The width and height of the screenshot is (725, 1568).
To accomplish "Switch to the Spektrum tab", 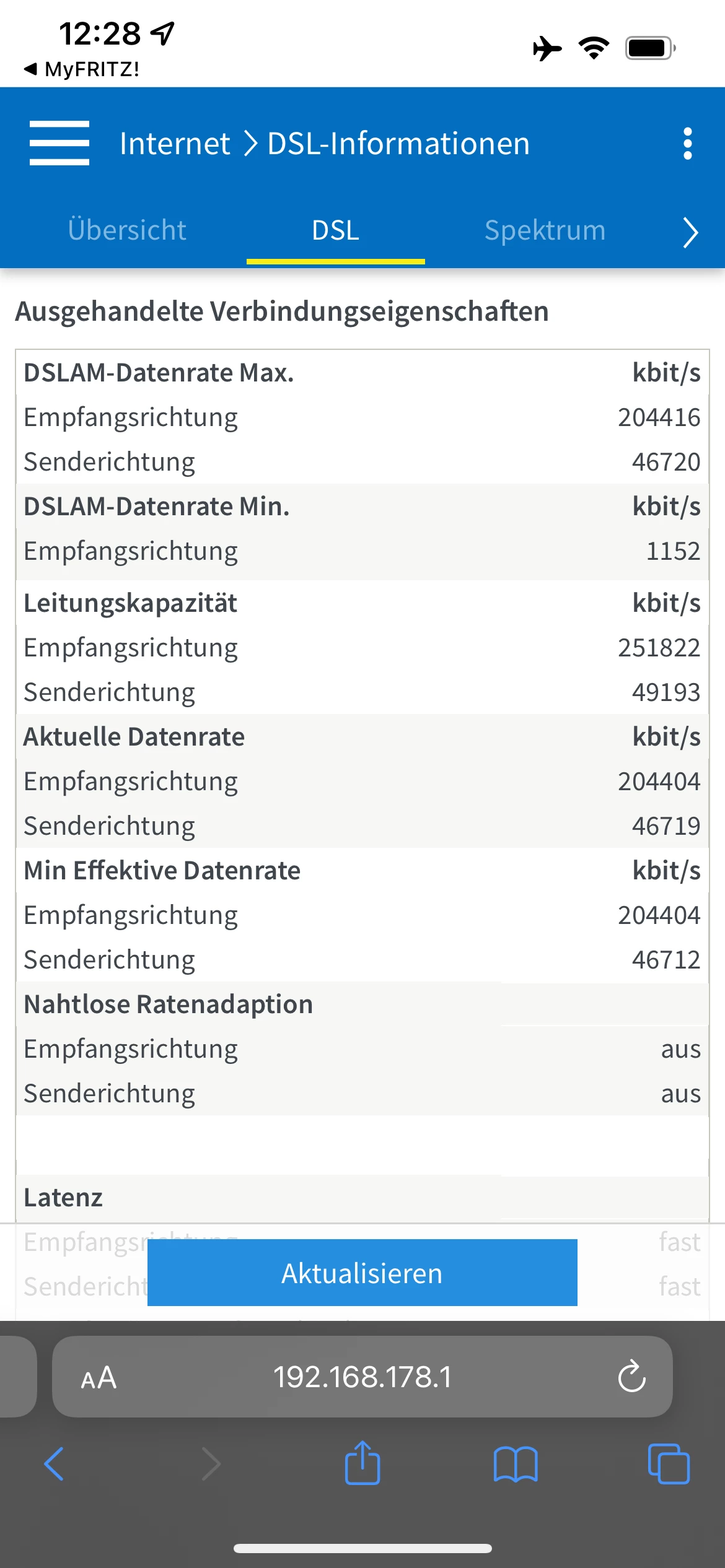I will [545, 230].
